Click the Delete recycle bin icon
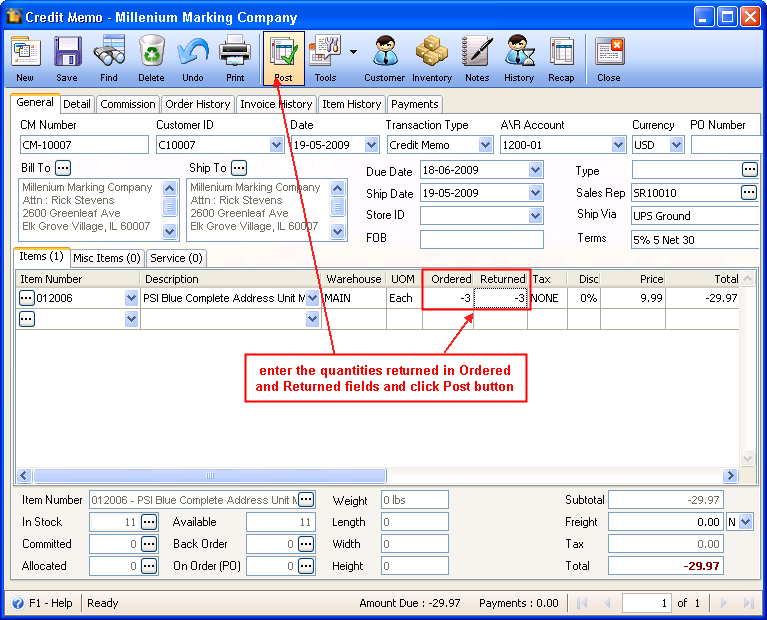The width and height of the screenshot is (767, 620). [x=151, y=58]
